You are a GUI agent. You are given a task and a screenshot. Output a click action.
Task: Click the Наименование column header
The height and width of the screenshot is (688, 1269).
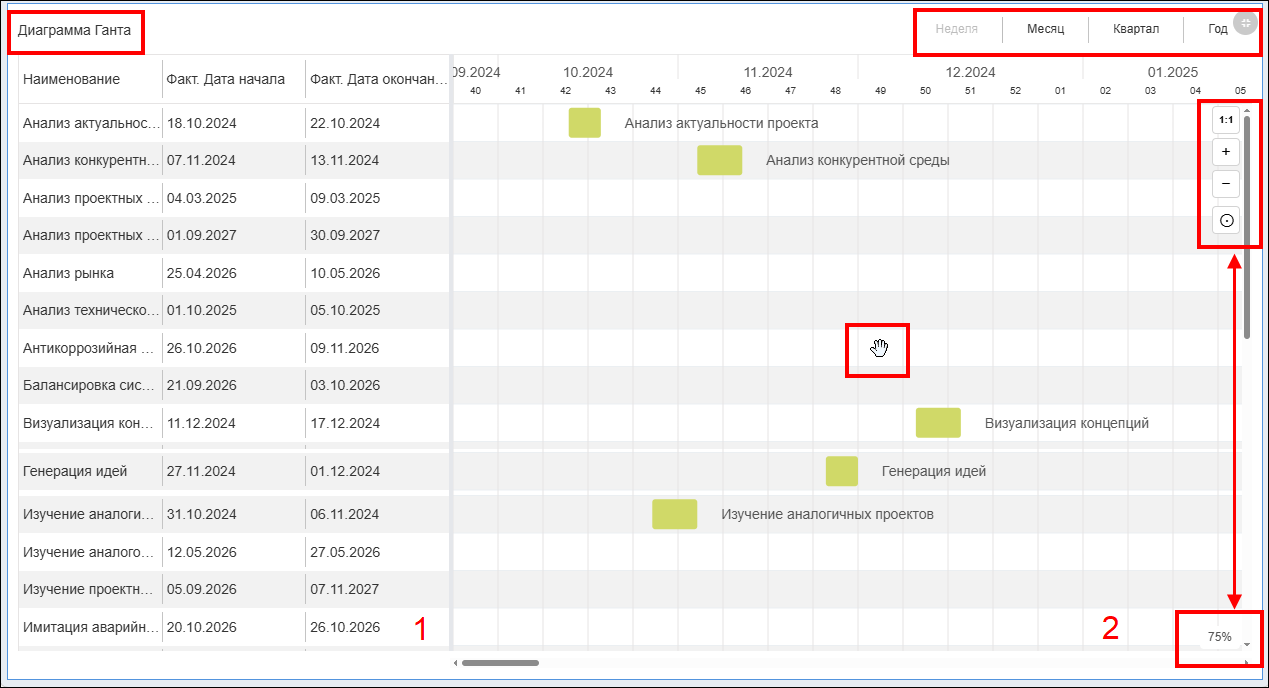coord(72,79)
